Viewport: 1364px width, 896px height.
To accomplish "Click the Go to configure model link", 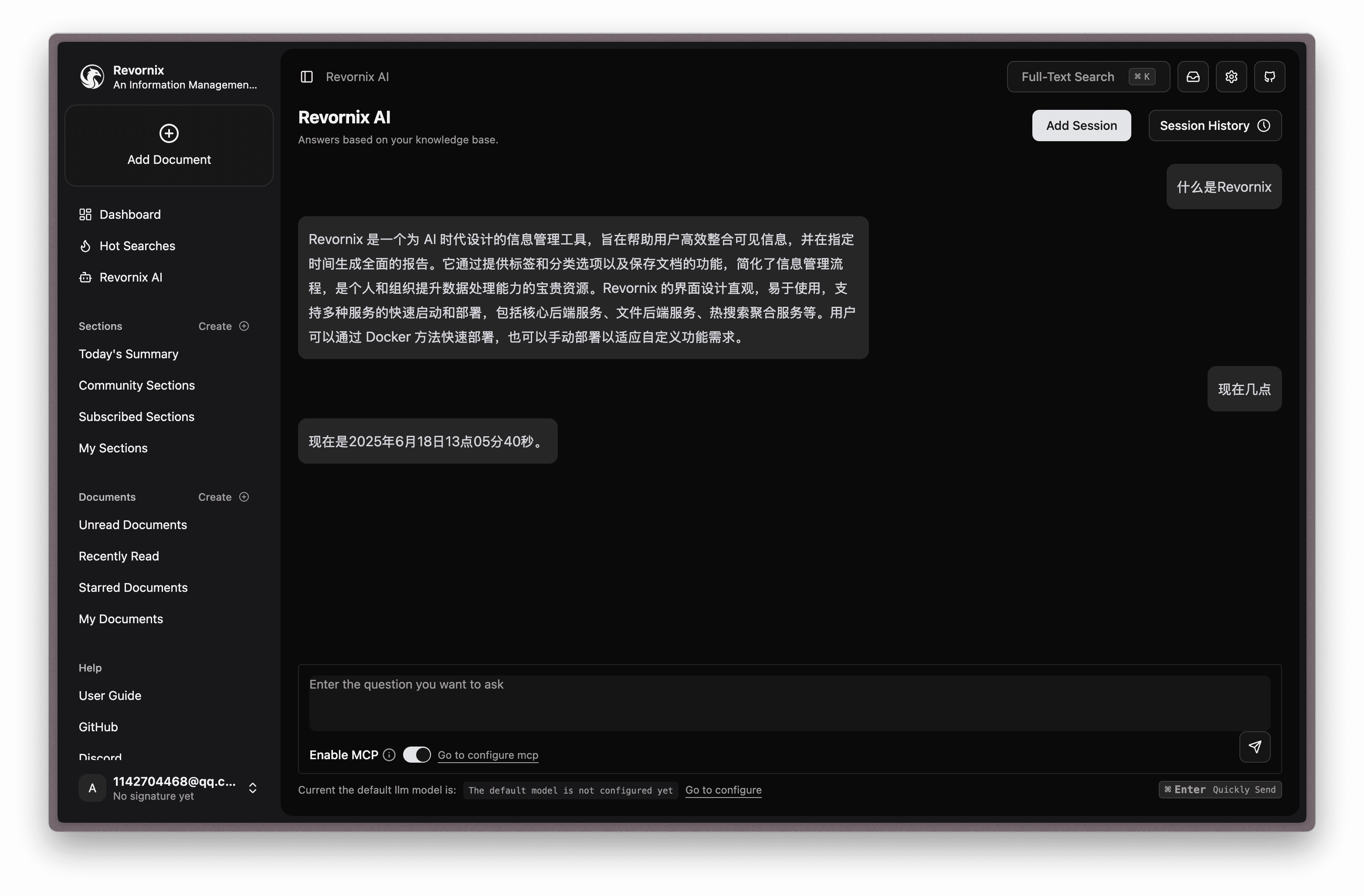I will point(723,790).
